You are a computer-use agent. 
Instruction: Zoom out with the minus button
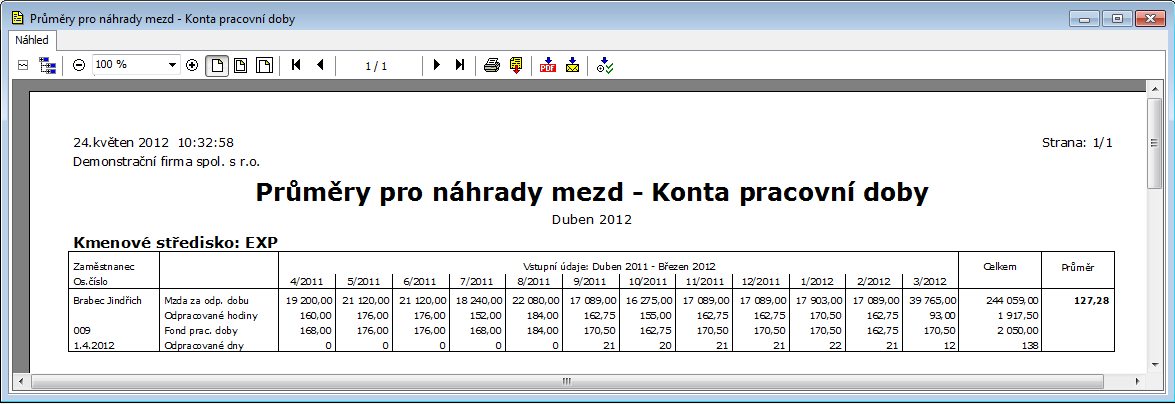point(79,65)
